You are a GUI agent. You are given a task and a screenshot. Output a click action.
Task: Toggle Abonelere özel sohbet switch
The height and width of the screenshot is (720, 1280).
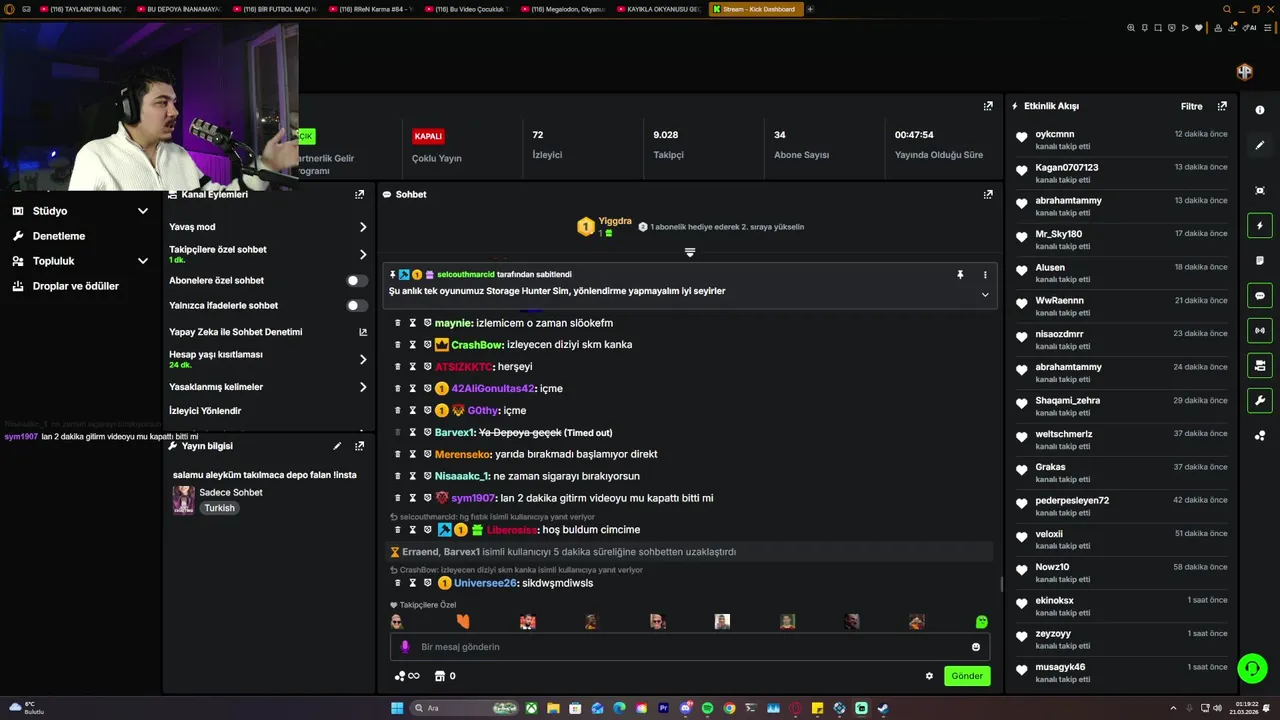(x=357, y=281)
